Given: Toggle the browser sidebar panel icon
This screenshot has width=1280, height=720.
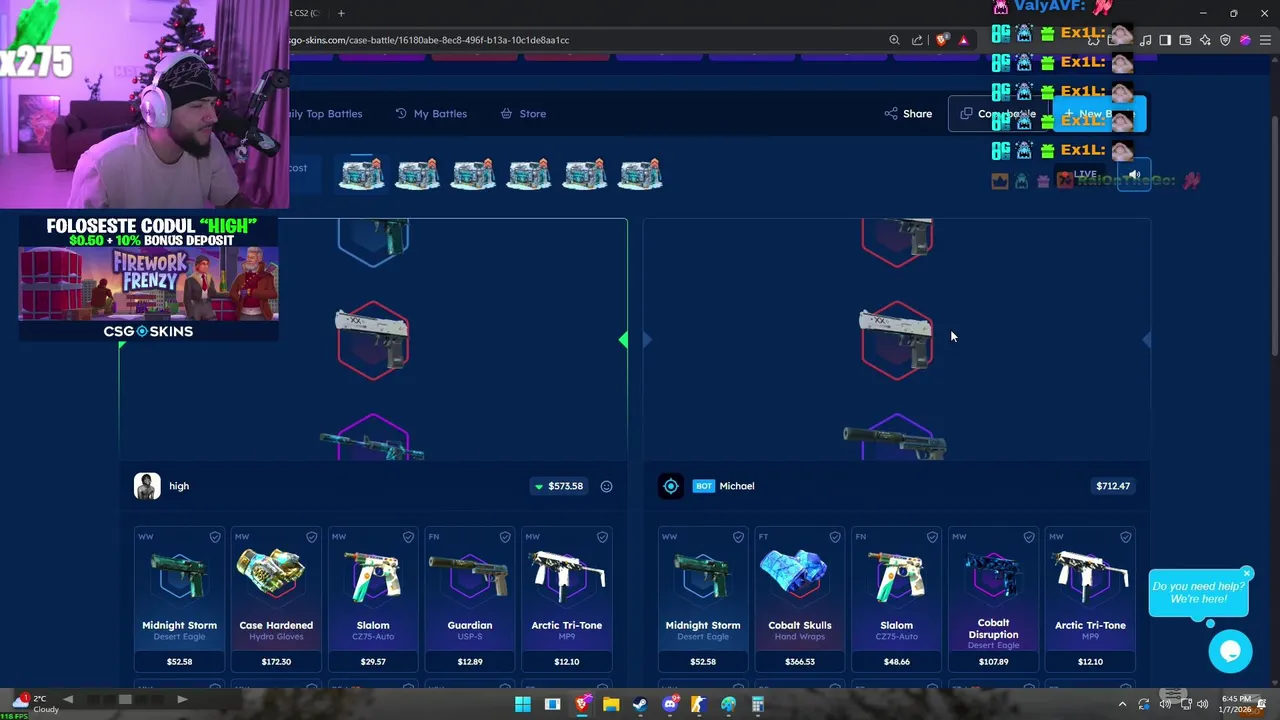Looking at the screenshot, I should click(1165, 40).
